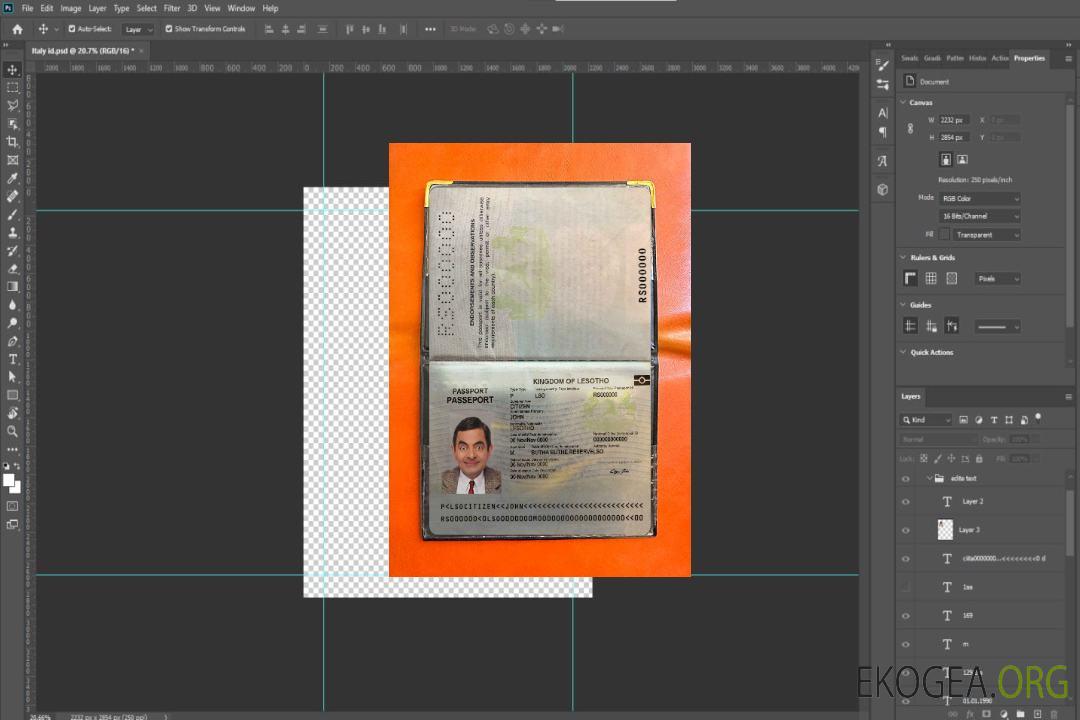Image resolution: width=1080 pixels, height=720 pixels.
Task: Select the Gradient tool
Action: (x=12, y=287)
